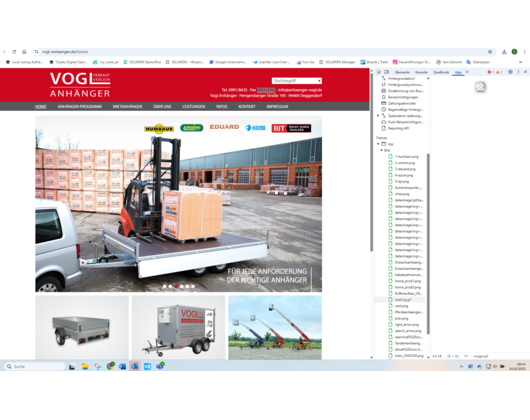Select 1-humbaur.png in the frames tree

(x=407, y=157)
